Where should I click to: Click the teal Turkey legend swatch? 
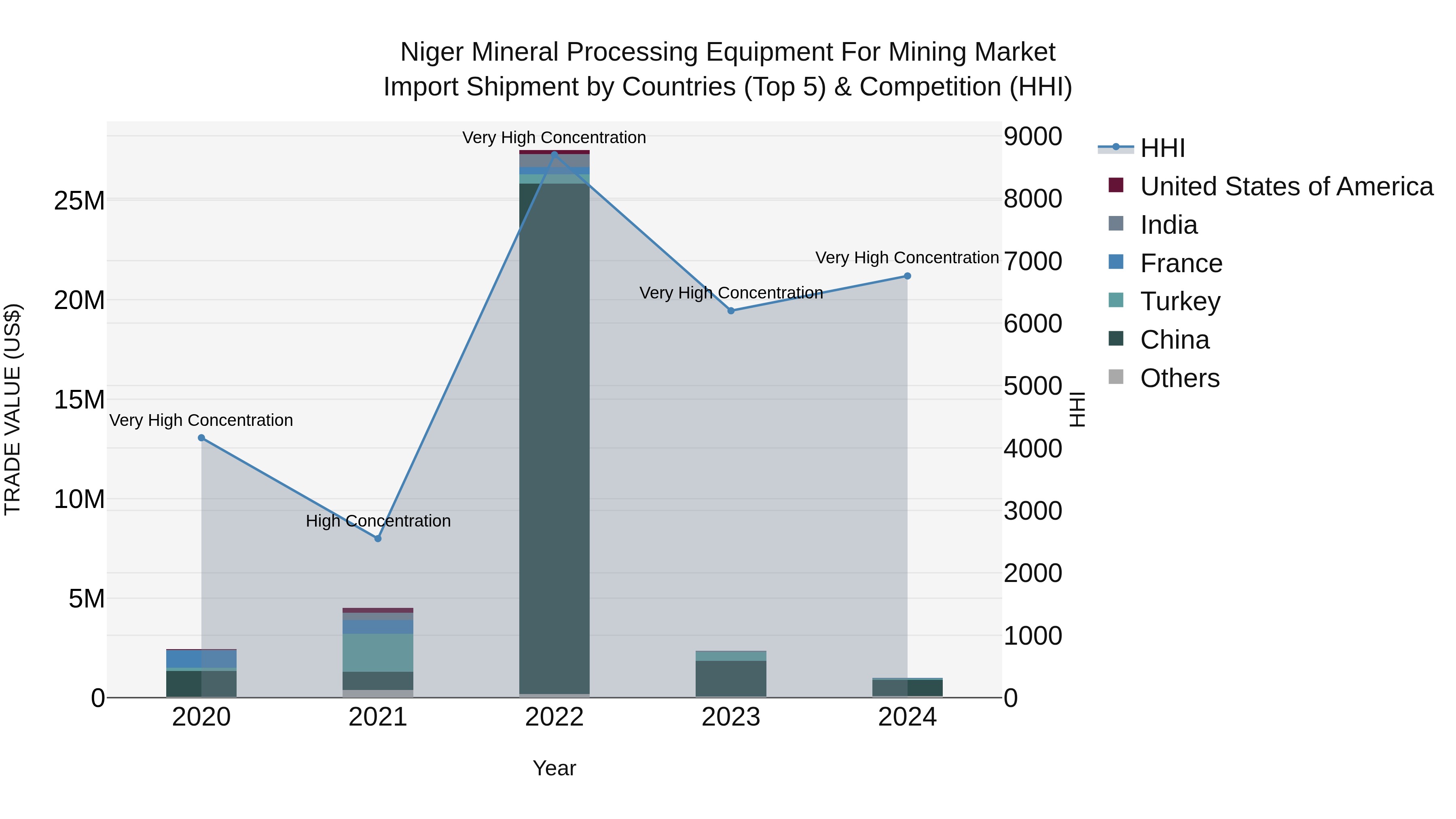(1116, 300)
